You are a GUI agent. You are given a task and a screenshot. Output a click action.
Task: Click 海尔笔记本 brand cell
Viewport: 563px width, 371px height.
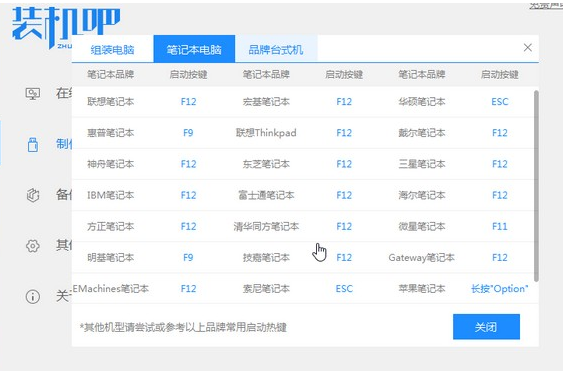pos(422,195)
